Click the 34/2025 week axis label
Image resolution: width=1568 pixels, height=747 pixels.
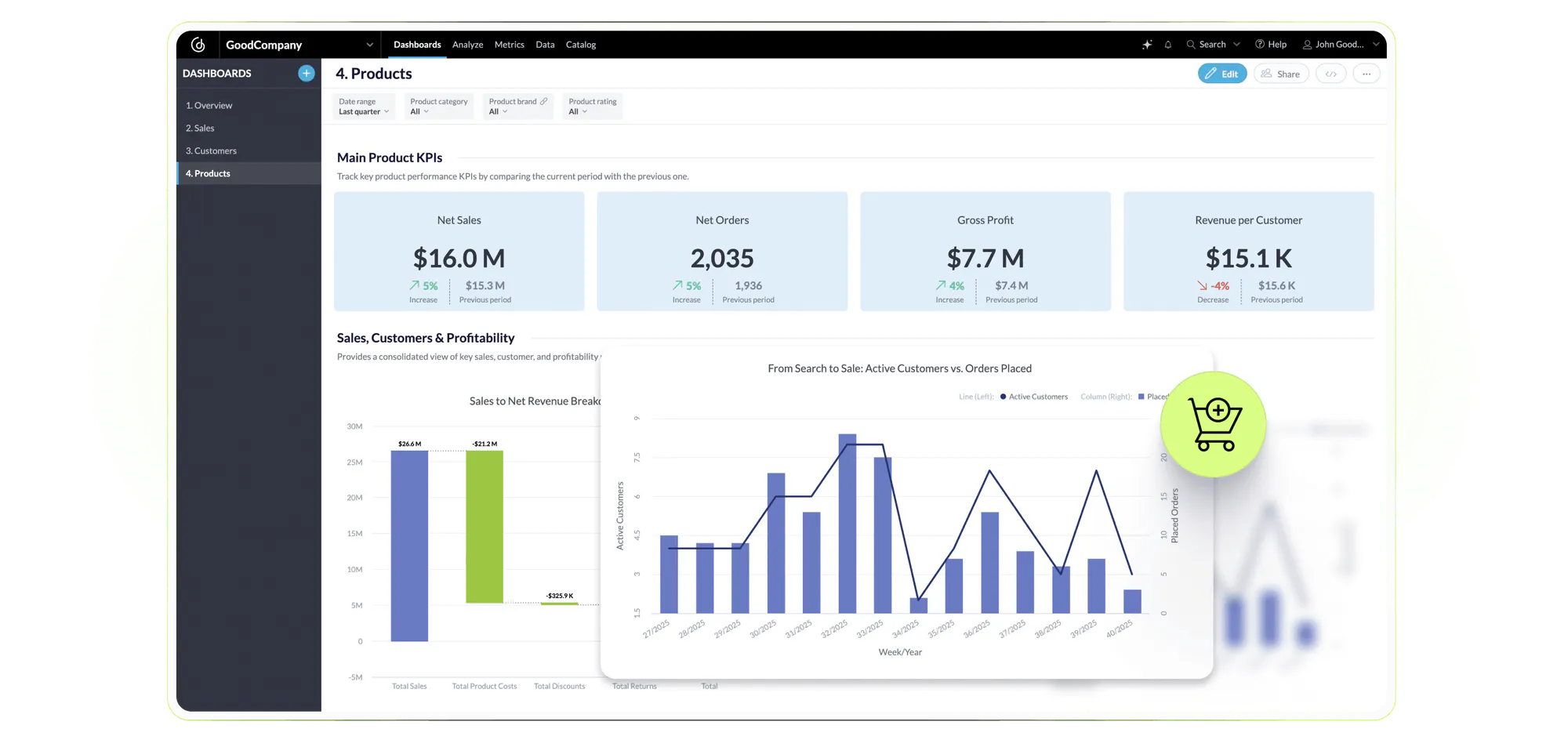[906, 628]
